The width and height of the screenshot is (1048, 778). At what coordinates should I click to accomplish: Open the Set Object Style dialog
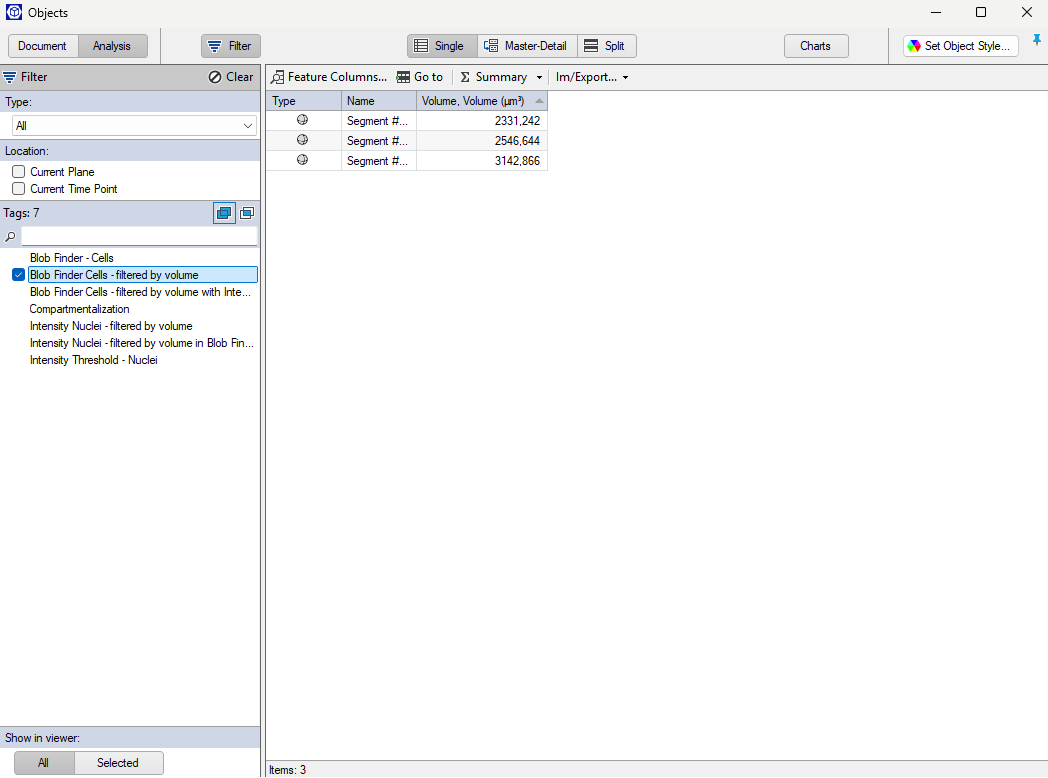pos(959,45)
